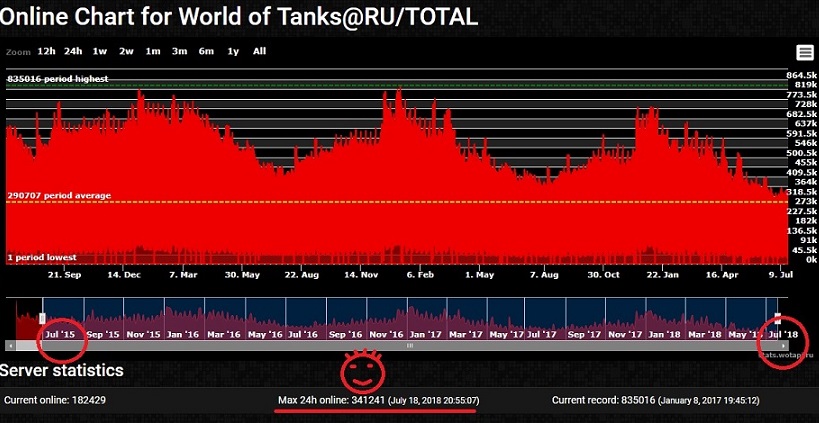Click the 290707 period average label
The image size is (819, 423).
[59, 195]
